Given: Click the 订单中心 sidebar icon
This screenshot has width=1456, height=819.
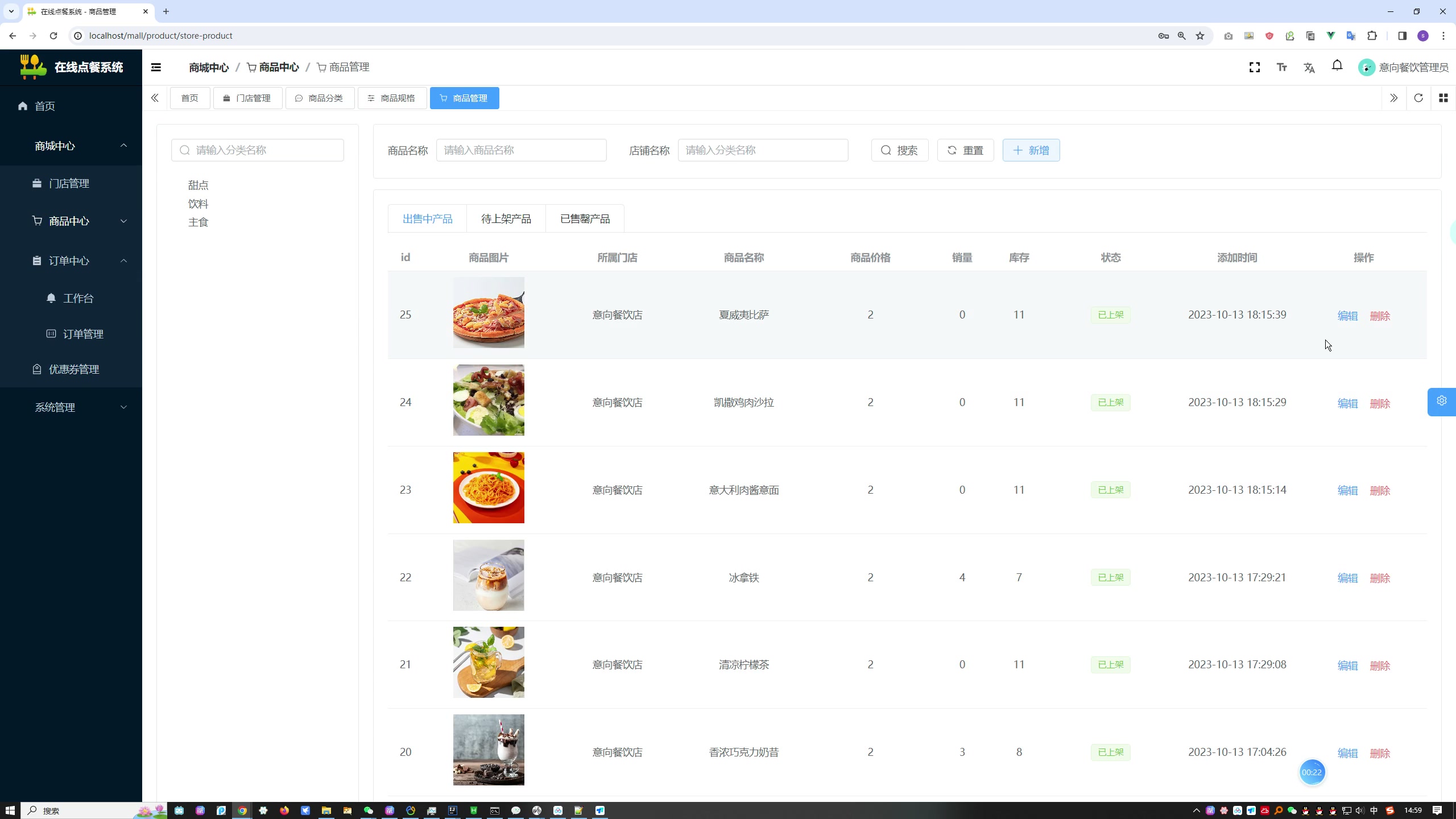Looking at the screenshot, I should [37, 260].
